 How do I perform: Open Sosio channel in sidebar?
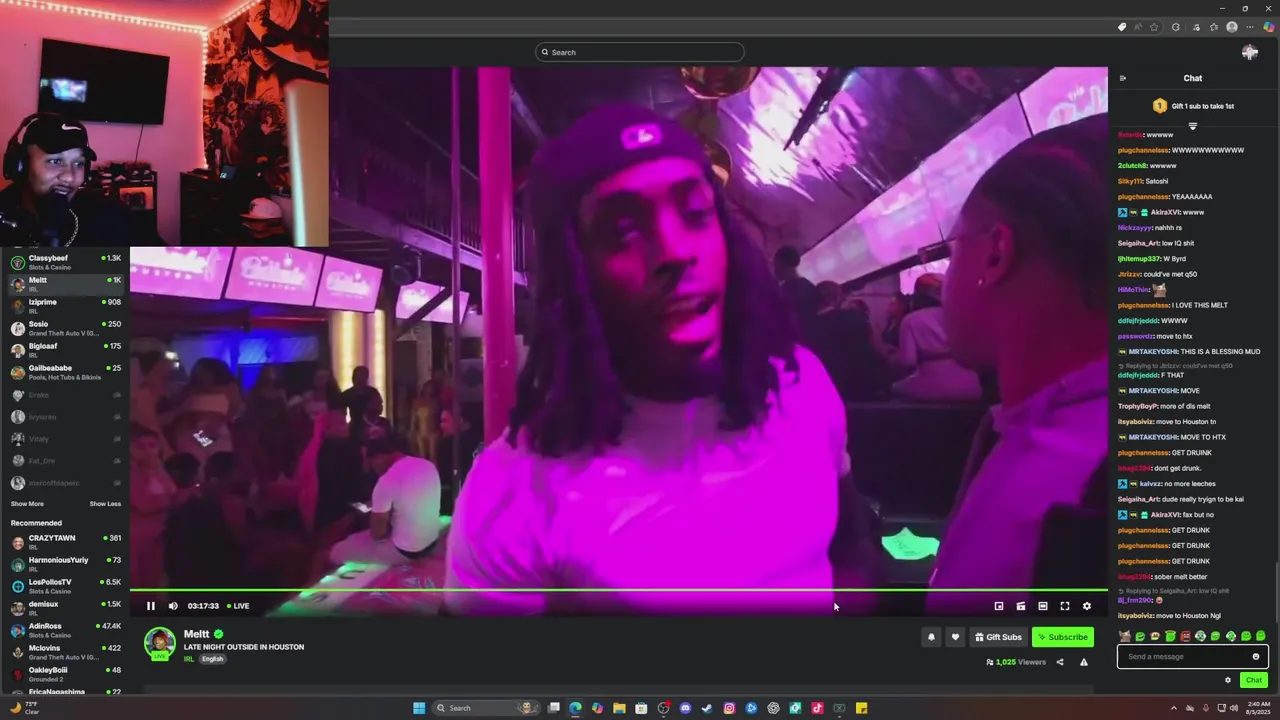point(65,328)
